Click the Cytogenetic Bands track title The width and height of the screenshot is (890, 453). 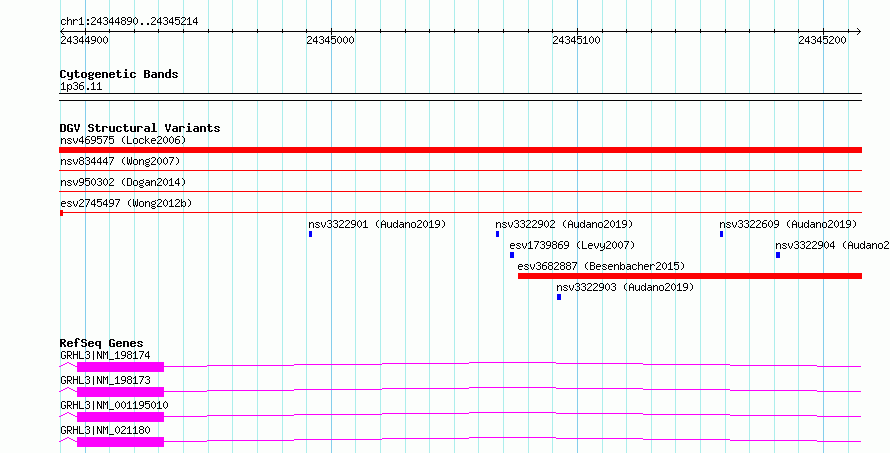[119, 74]
